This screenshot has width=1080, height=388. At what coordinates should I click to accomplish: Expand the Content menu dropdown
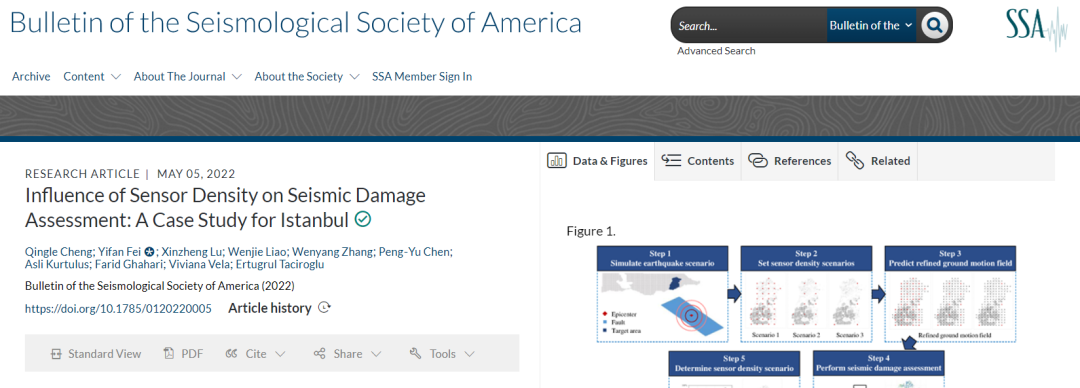point(92,76)
